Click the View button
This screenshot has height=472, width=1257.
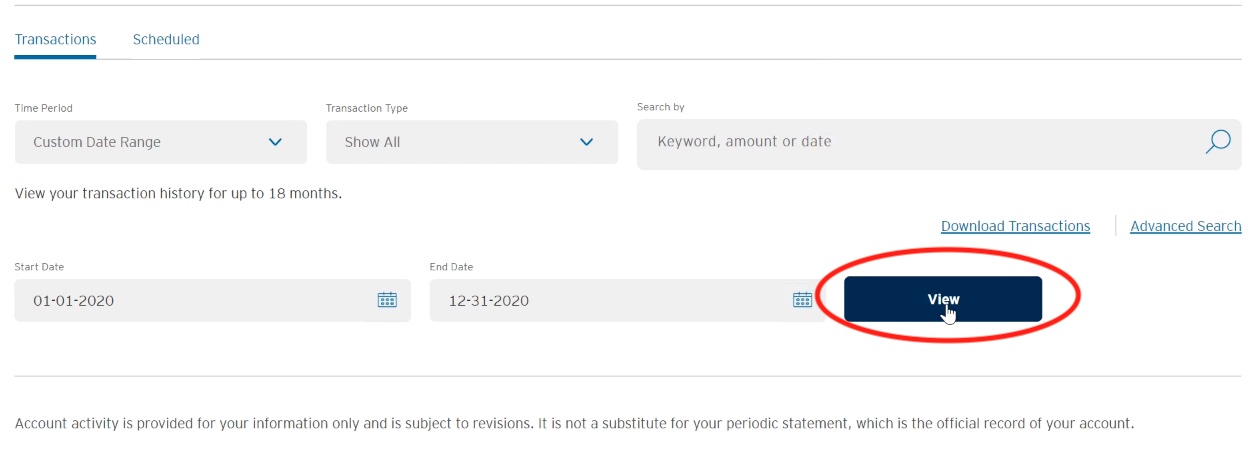coord(943,299)
